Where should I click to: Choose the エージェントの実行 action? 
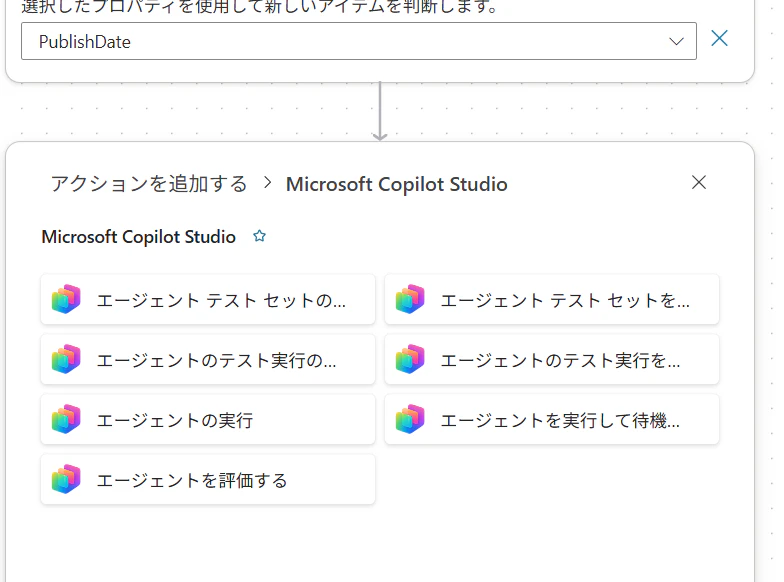208,420
